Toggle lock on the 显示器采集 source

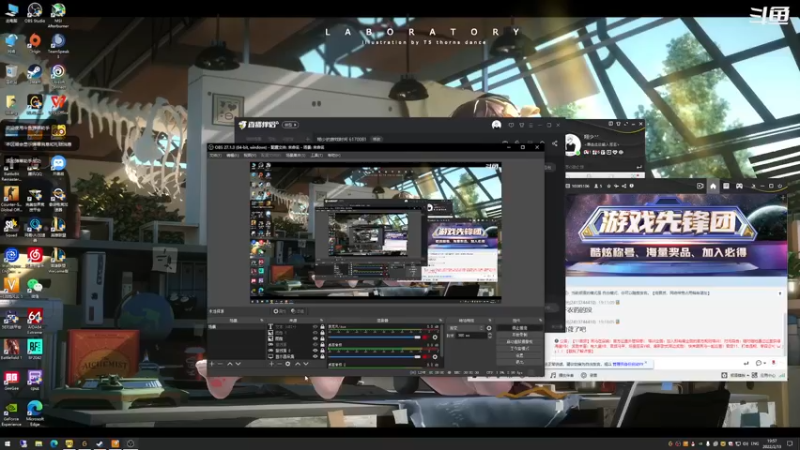coord(322,357)
